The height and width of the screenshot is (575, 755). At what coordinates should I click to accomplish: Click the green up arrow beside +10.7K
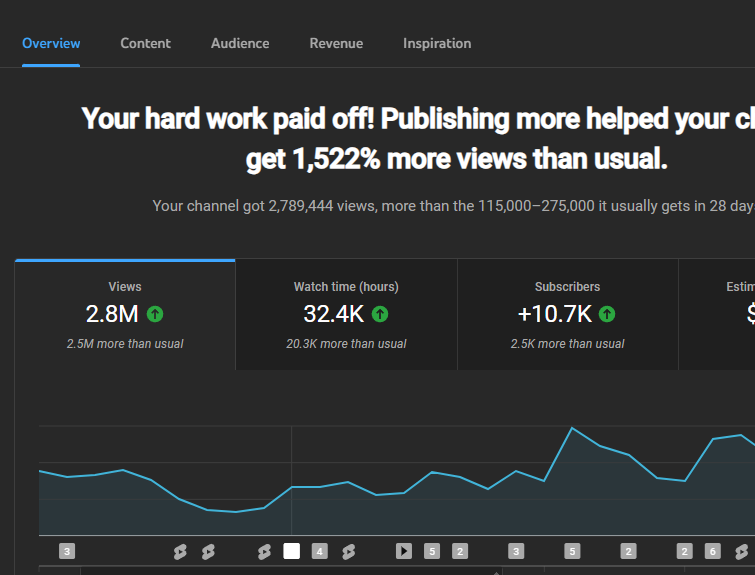(607, 314)
